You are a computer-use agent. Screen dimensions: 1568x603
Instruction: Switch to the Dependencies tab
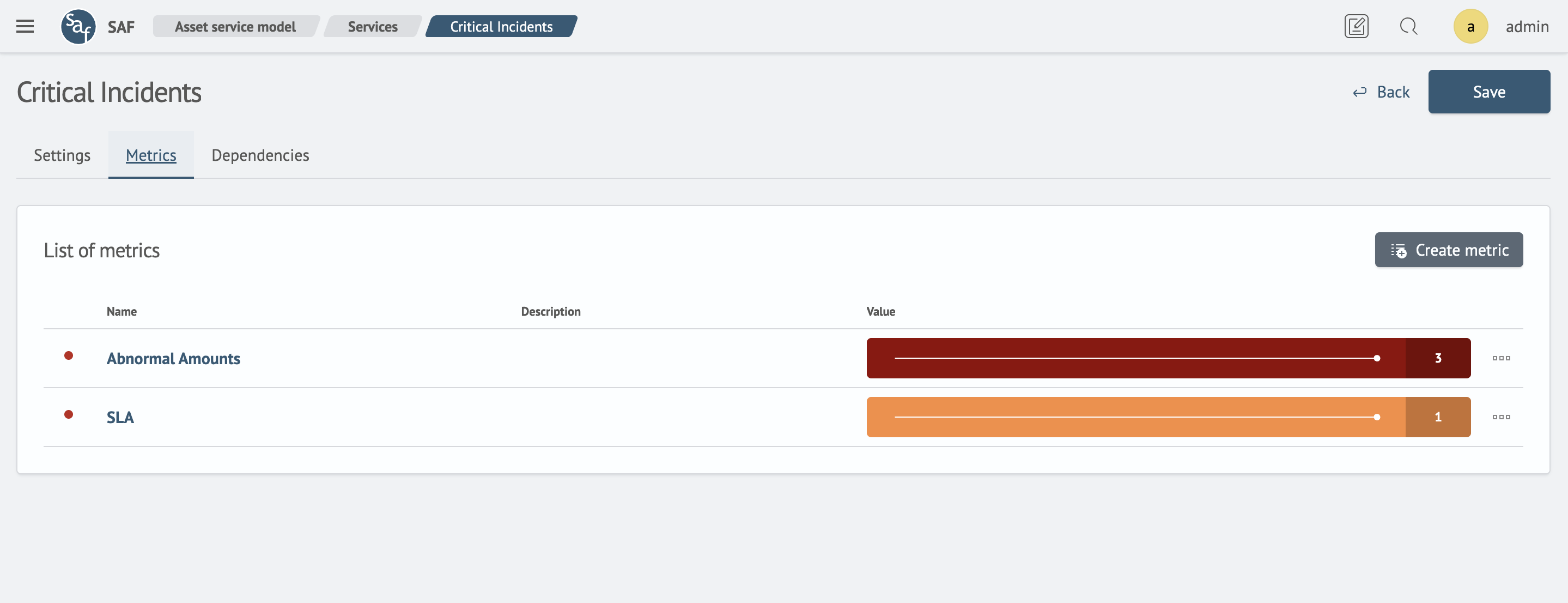[x=260, y=155]
